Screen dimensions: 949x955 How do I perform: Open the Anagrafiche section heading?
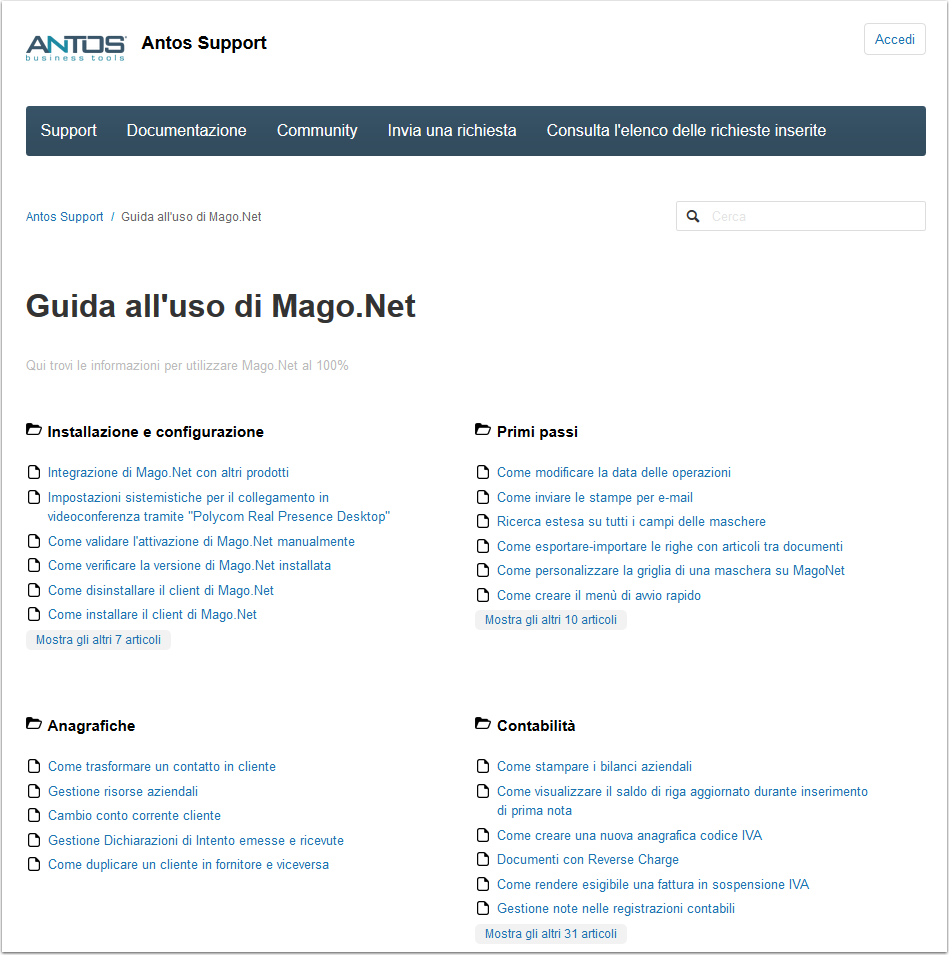coord(91,726)
